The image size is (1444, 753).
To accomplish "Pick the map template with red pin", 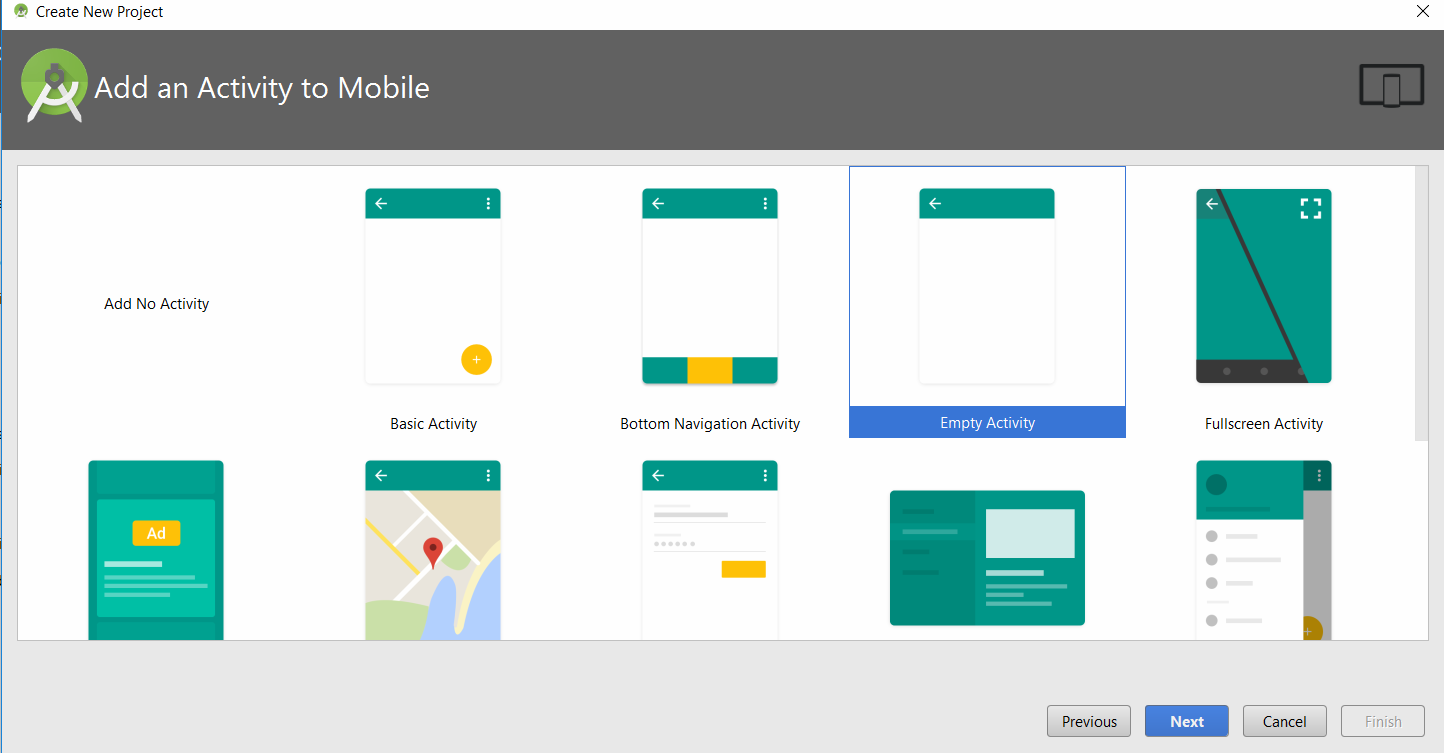I will [x=433, y=550].
